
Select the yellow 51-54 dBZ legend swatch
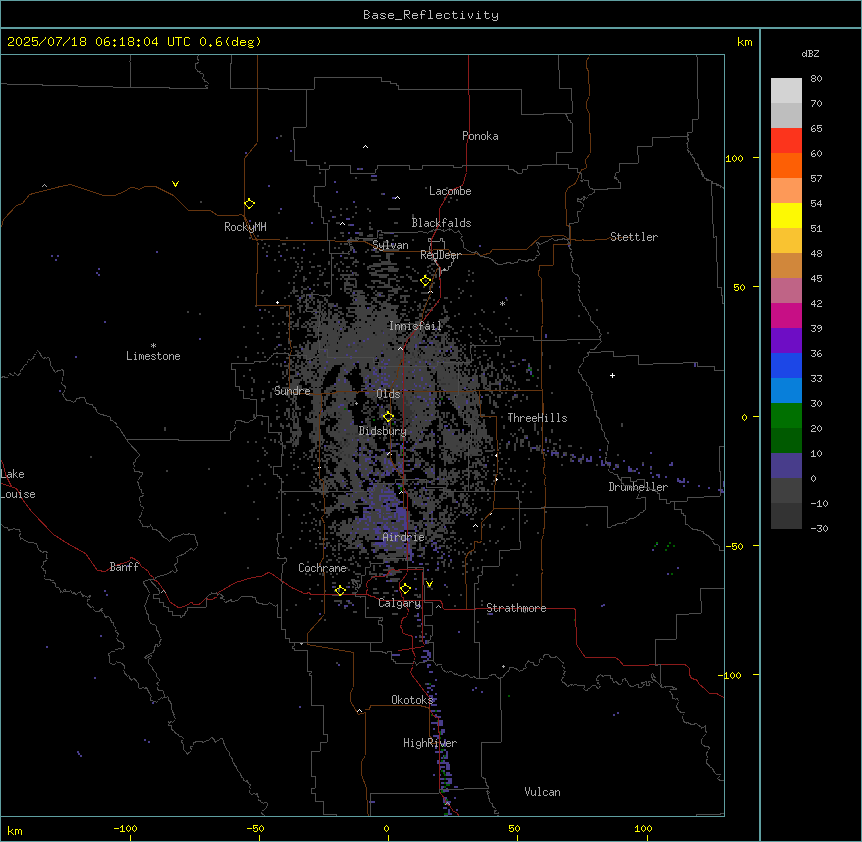[786, 215]
